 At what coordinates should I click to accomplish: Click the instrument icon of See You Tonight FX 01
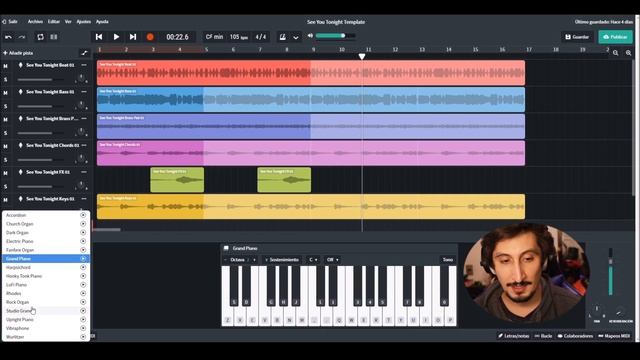(x=20, y=172)
